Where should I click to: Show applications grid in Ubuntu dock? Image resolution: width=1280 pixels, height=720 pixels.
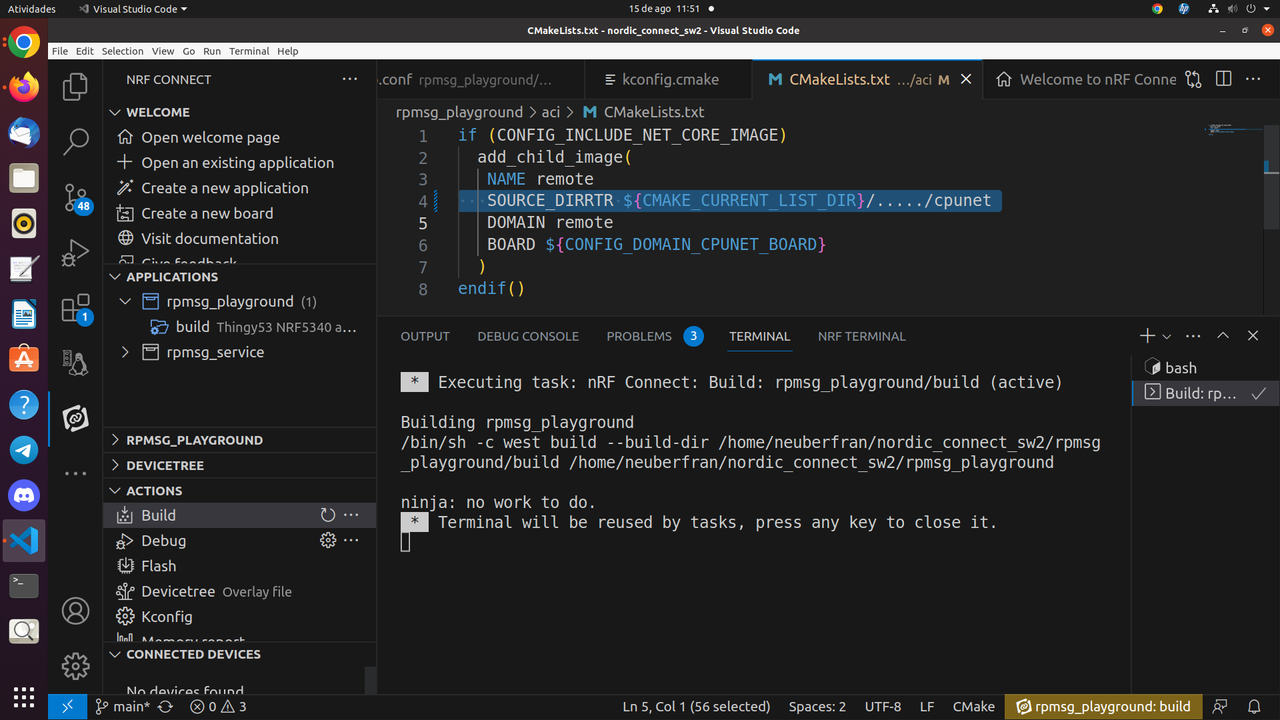tap(24, 697)
